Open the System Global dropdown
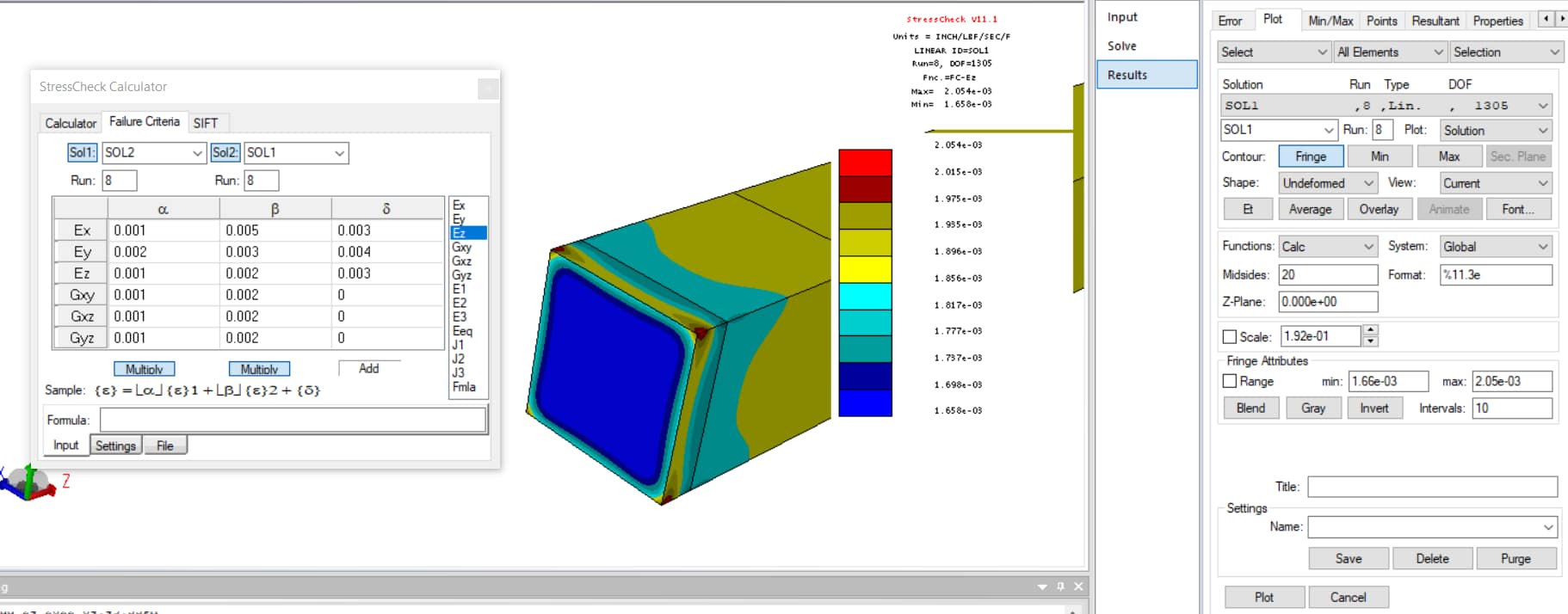The height and width of the screenshot is (614, 1568). pyautogui.click(x=1496, y=247)
